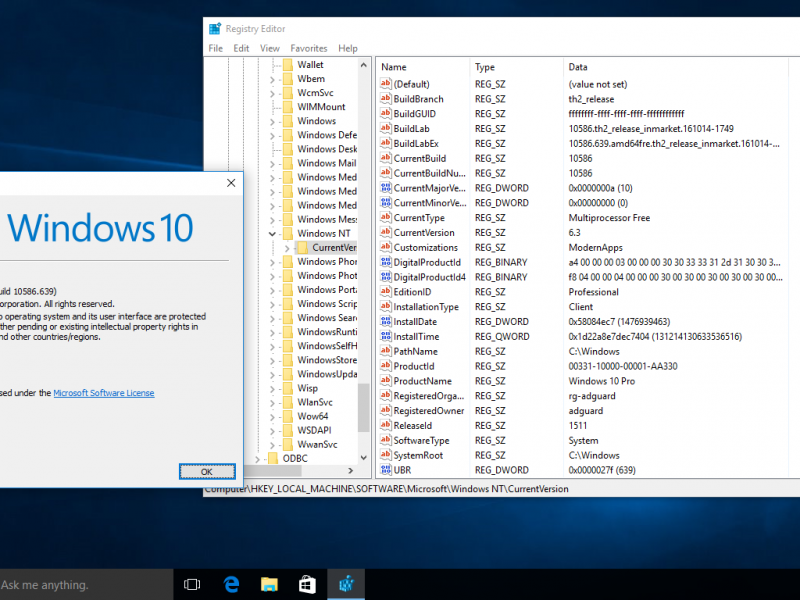Image resolution: width=800 pixels, height=600 pixels.
Task: Click the '00331-10000-00001-AA330' data cell
Action: [623, 366]
